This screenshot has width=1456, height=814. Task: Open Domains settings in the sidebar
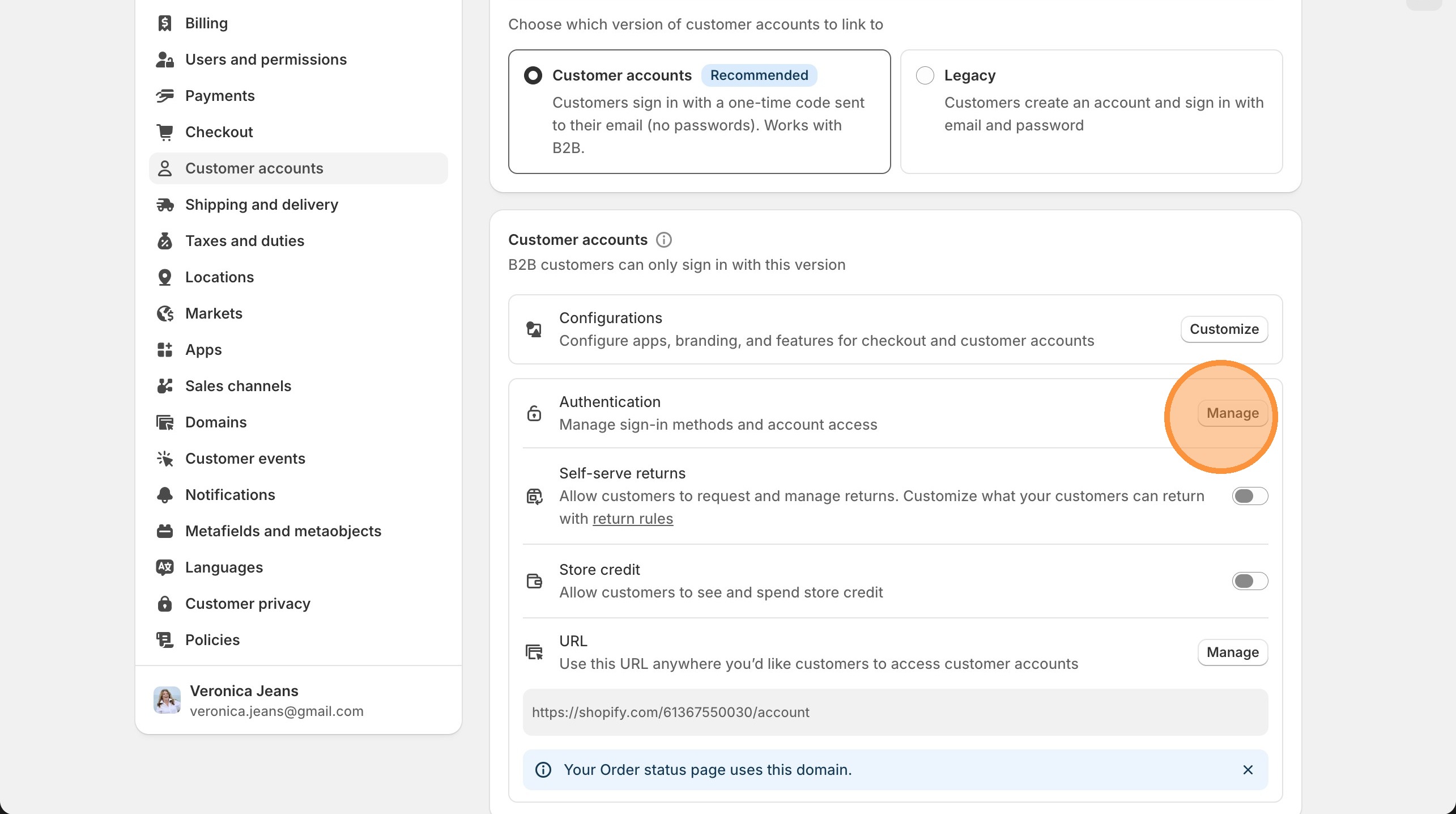tap(215, 422)
